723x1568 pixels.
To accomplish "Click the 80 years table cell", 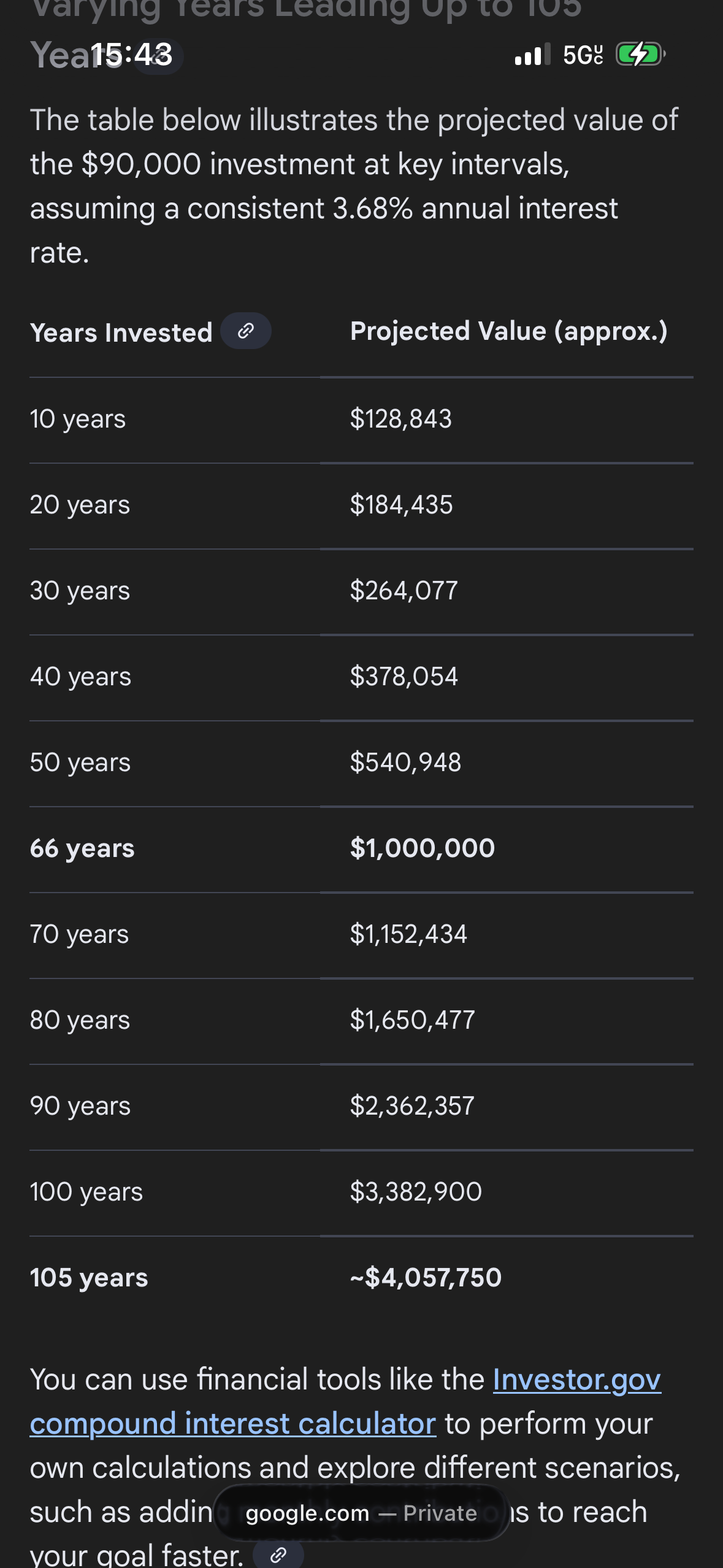I will click(x=80, y=1020).
